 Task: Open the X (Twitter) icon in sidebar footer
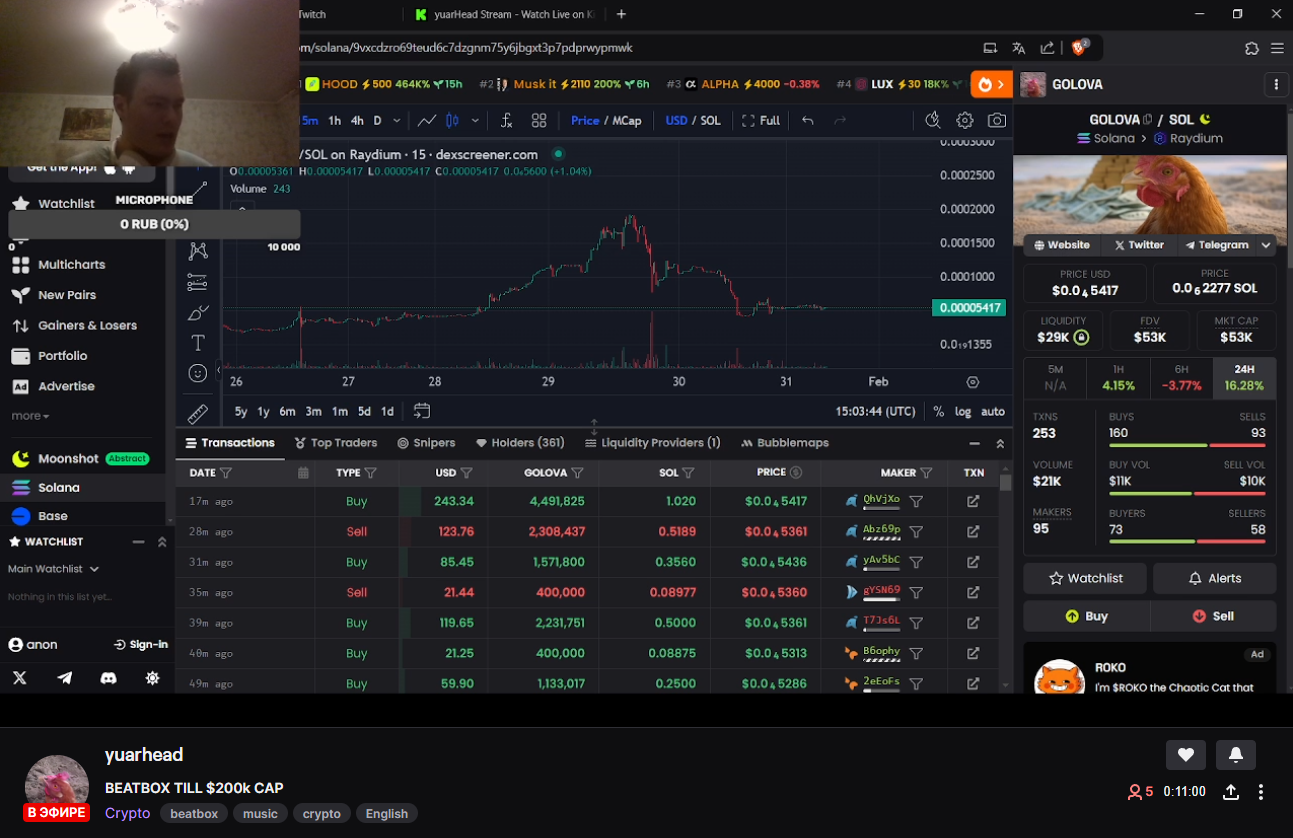click(x=19, y=678)
